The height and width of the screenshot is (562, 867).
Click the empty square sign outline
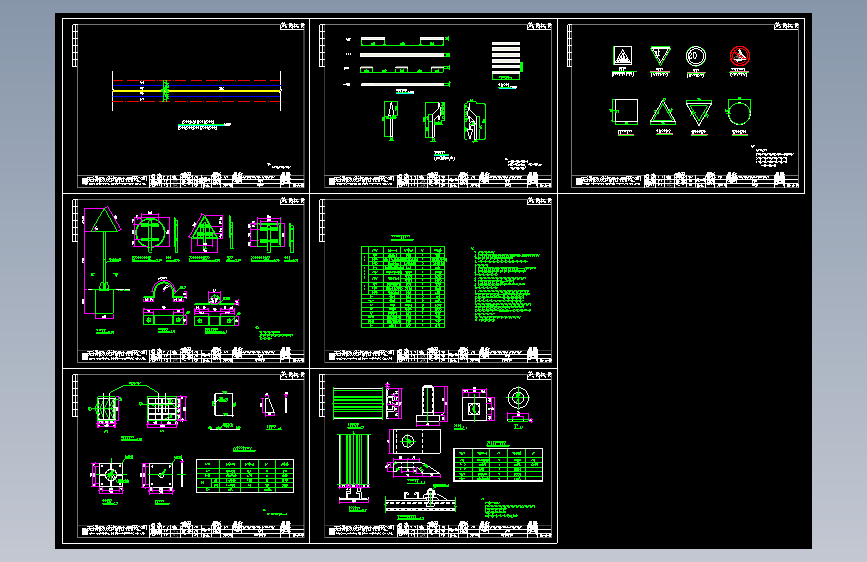click(x=625, y=111)
